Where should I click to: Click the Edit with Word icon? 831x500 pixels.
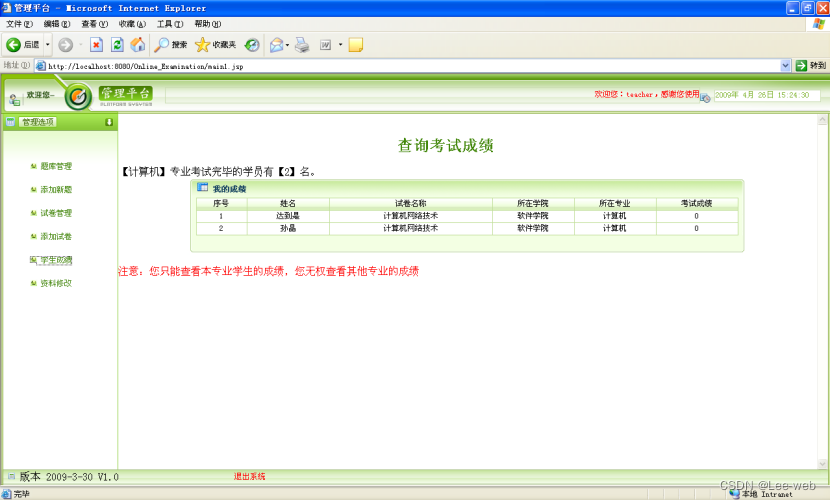pyautogui.click(x=325, y=45)
